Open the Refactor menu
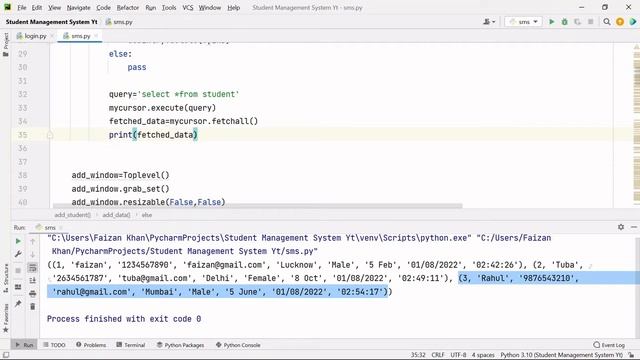640x360 pixels. tap(128, 7)
